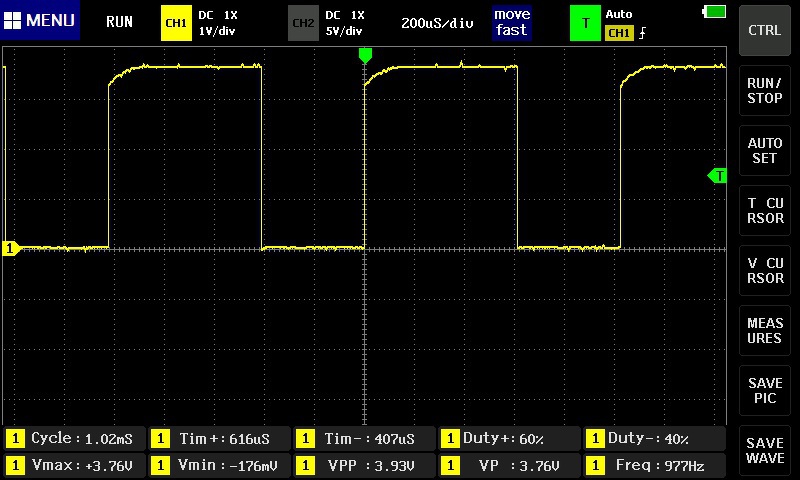Image resolution: width=800 pixels, height=480 pixels.
Task: Select the Vmax: +3.76V measurement
Action: (74, 465)
